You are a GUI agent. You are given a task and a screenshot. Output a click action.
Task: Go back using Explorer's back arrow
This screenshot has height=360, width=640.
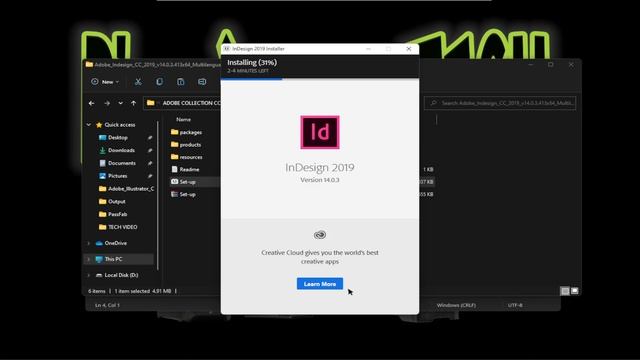(x=91, y=103)
